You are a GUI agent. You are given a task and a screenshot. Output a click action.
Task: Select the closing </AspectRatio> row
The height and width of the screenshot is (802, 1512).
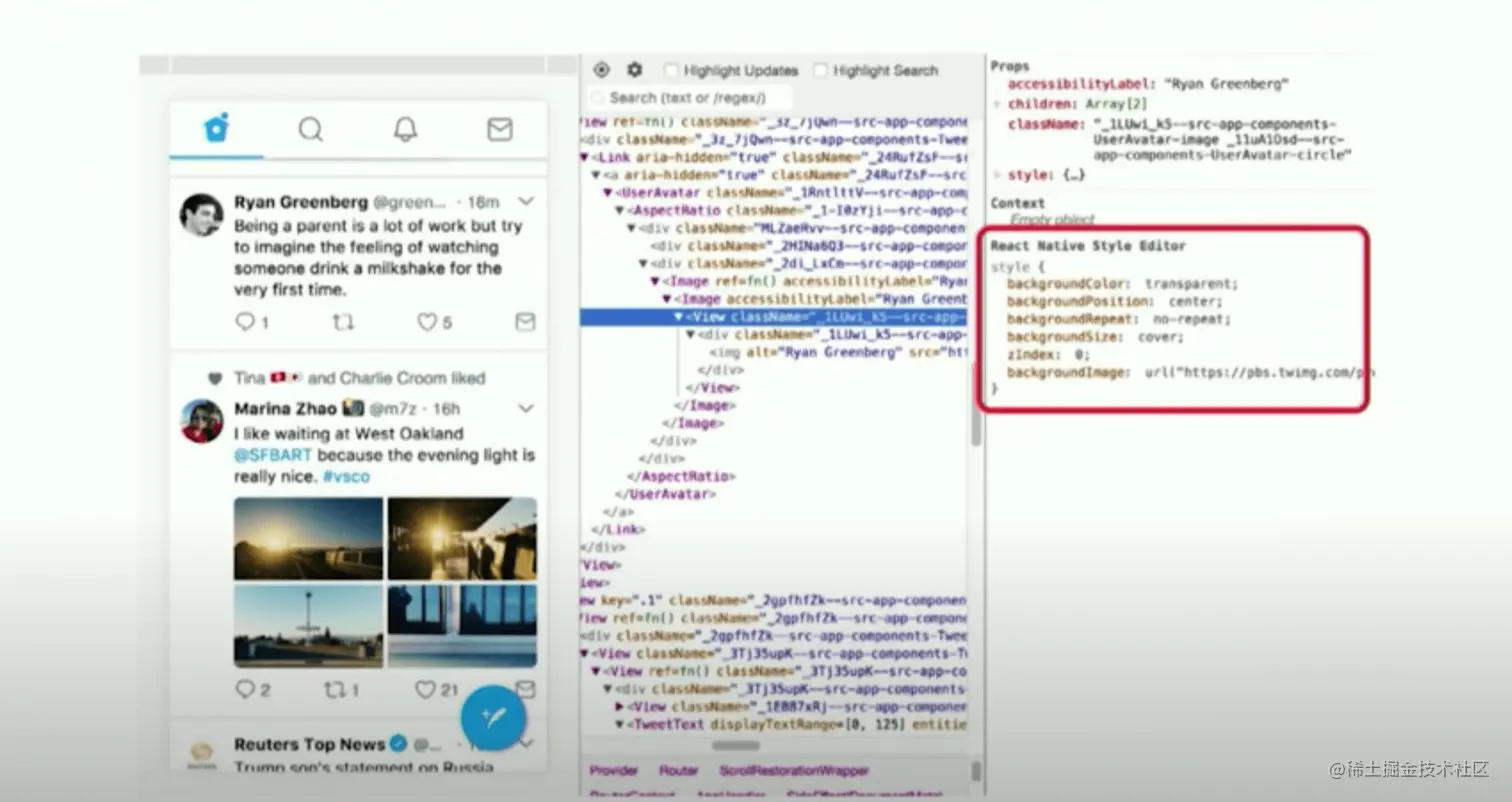pos(681,476)
